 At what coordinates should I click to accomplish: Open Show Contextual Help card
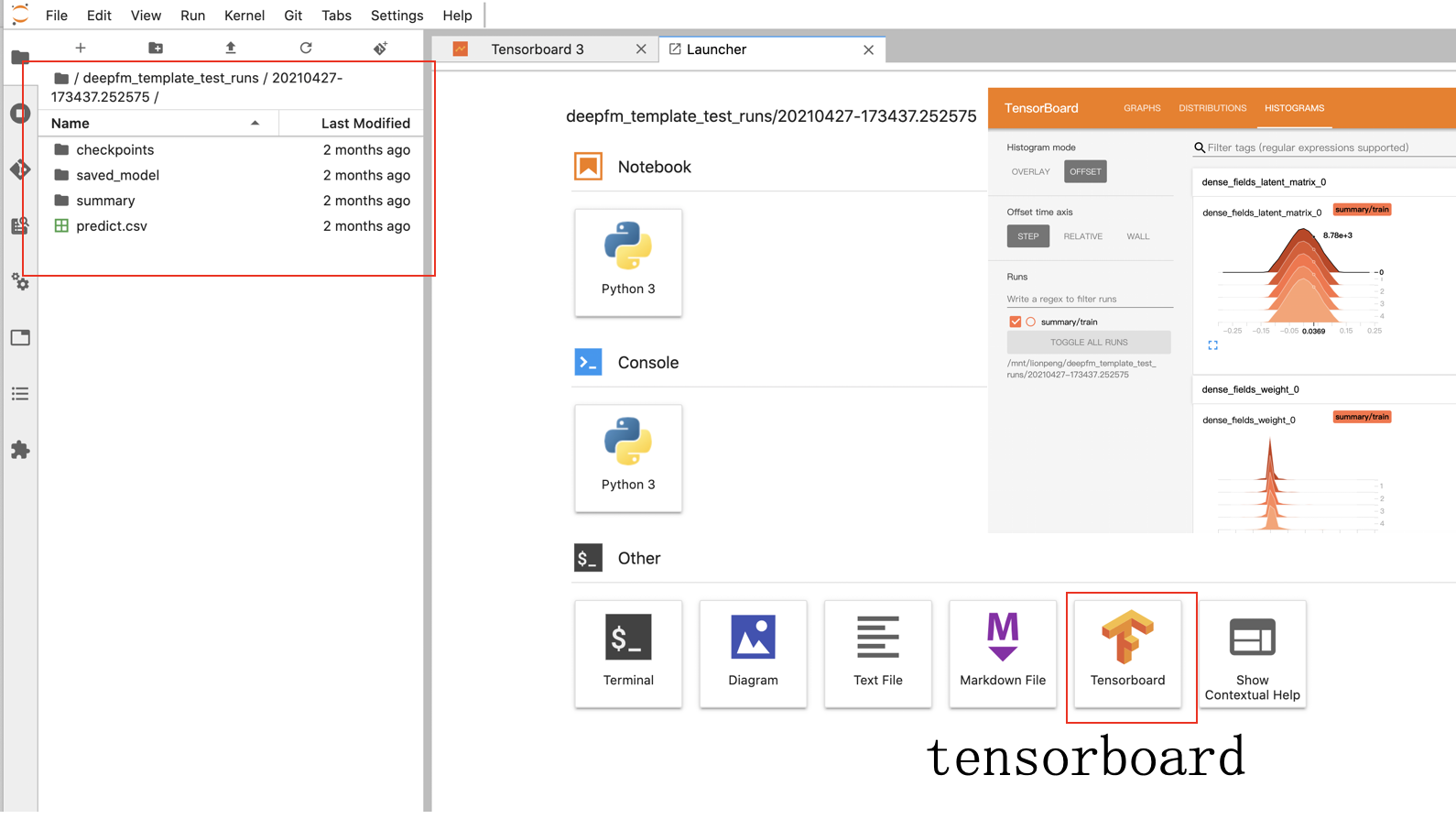[1253, 654]
